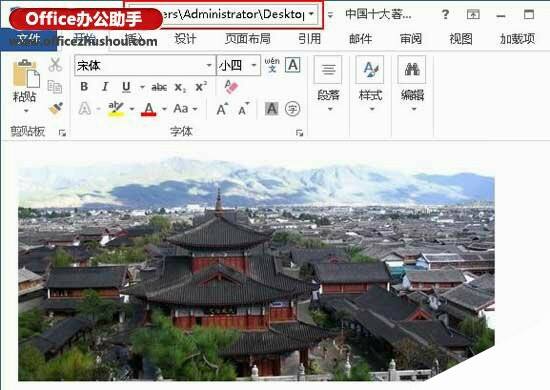Click the Paste (粘贴) clipboard icon
Viewport: 550px width, 390px height.
tap(26, 74)
